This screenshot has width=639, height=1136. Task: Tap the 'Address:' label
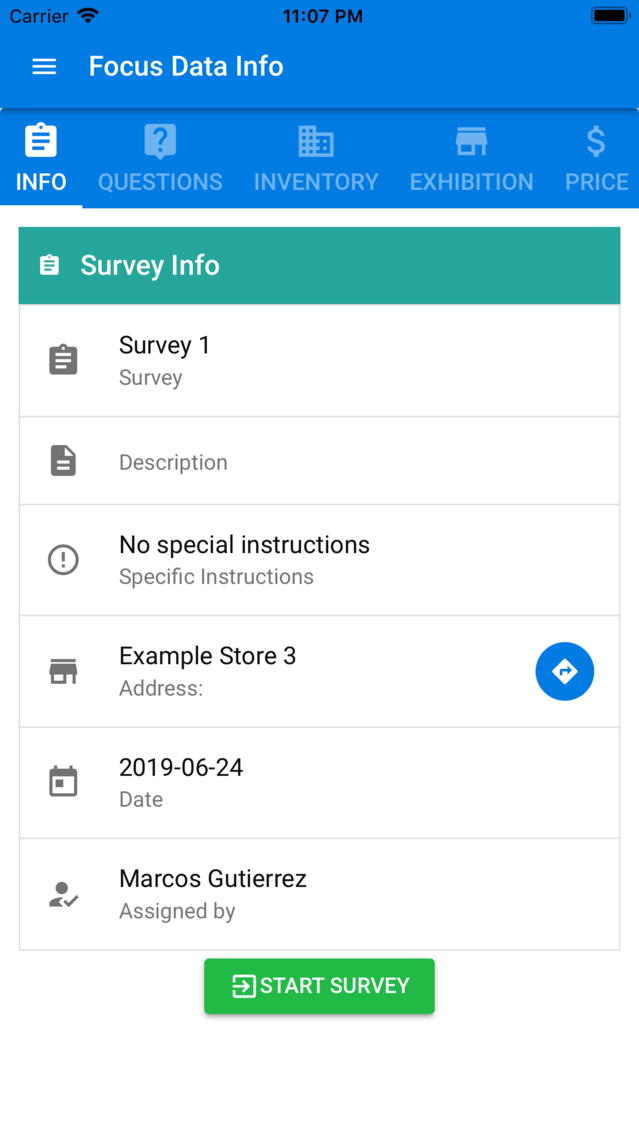point(161,688)
